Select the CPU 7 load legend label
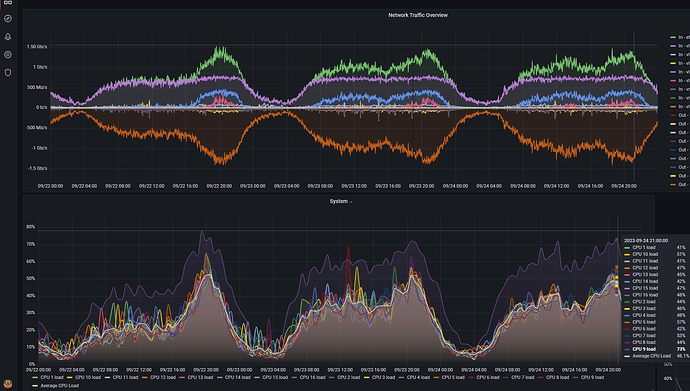The height and width of the screenshot is (391, 690). coord(522,377)
